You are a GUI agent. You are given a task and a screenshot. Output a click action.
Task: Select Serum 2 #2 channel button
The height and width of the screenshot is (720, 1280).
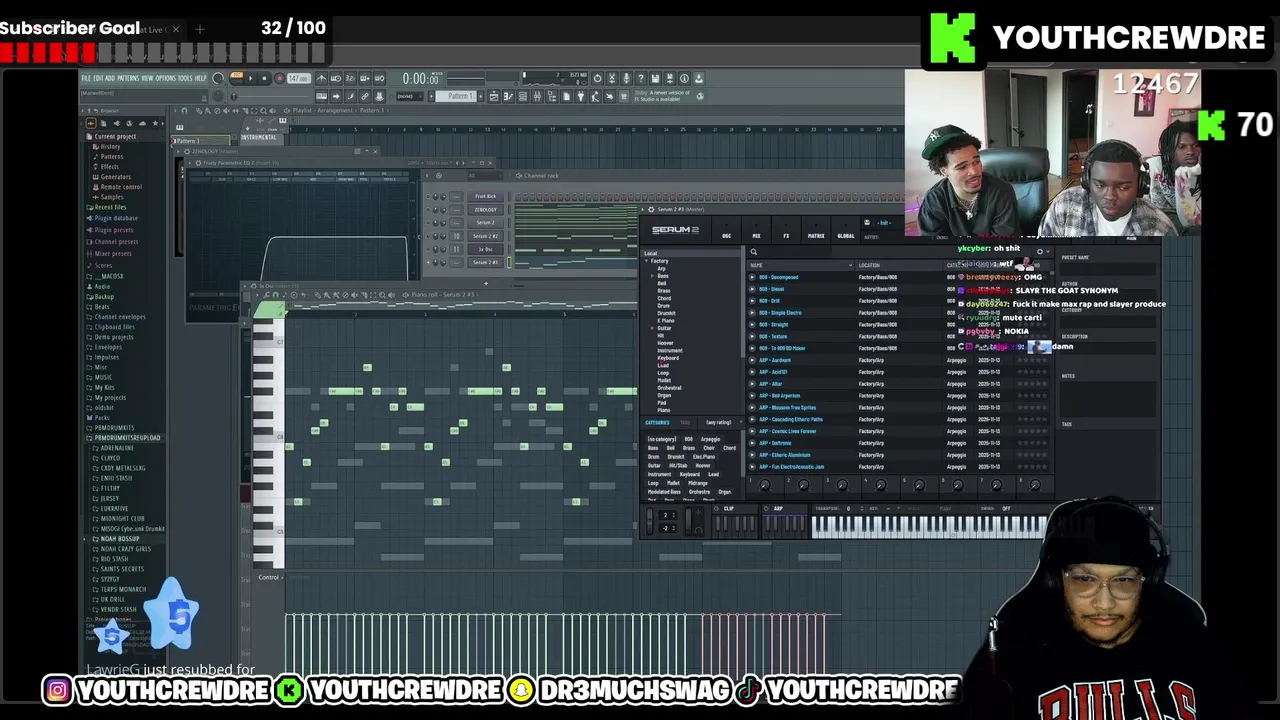(x=485, y=236)
